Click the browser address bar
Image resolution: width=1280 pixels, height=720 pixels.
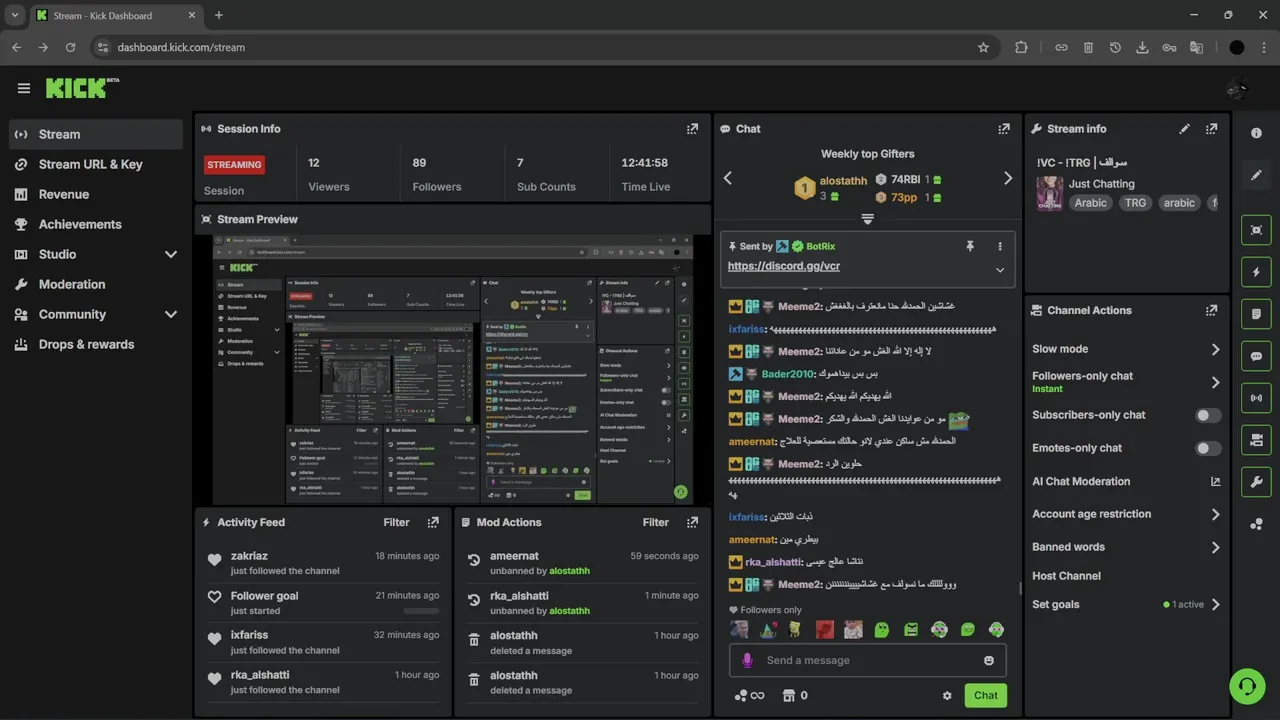click(x=540, y=47)
